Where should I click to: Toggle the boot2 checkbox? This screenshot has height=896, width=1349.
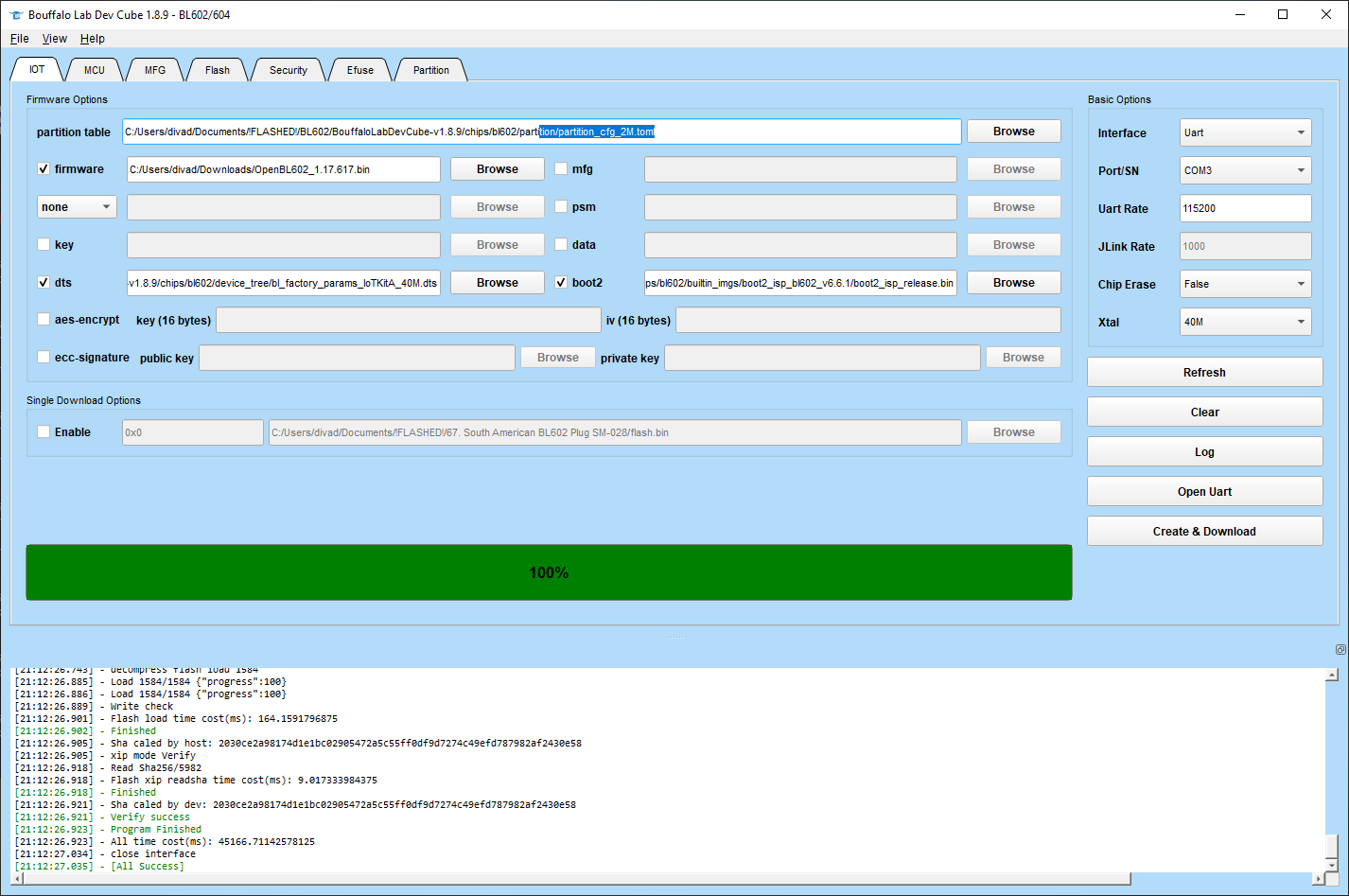coord(561,283)
